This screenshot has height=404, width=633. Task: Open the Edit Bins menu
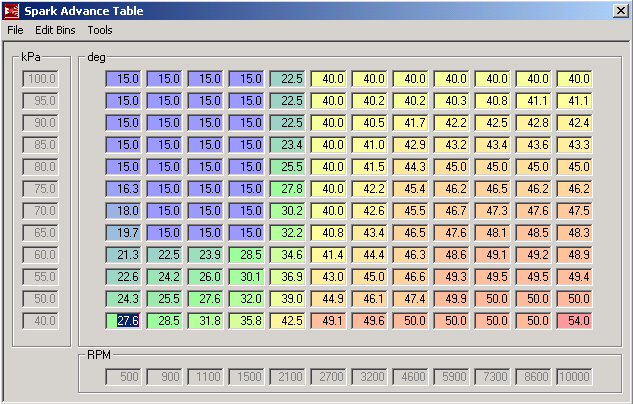55,31
